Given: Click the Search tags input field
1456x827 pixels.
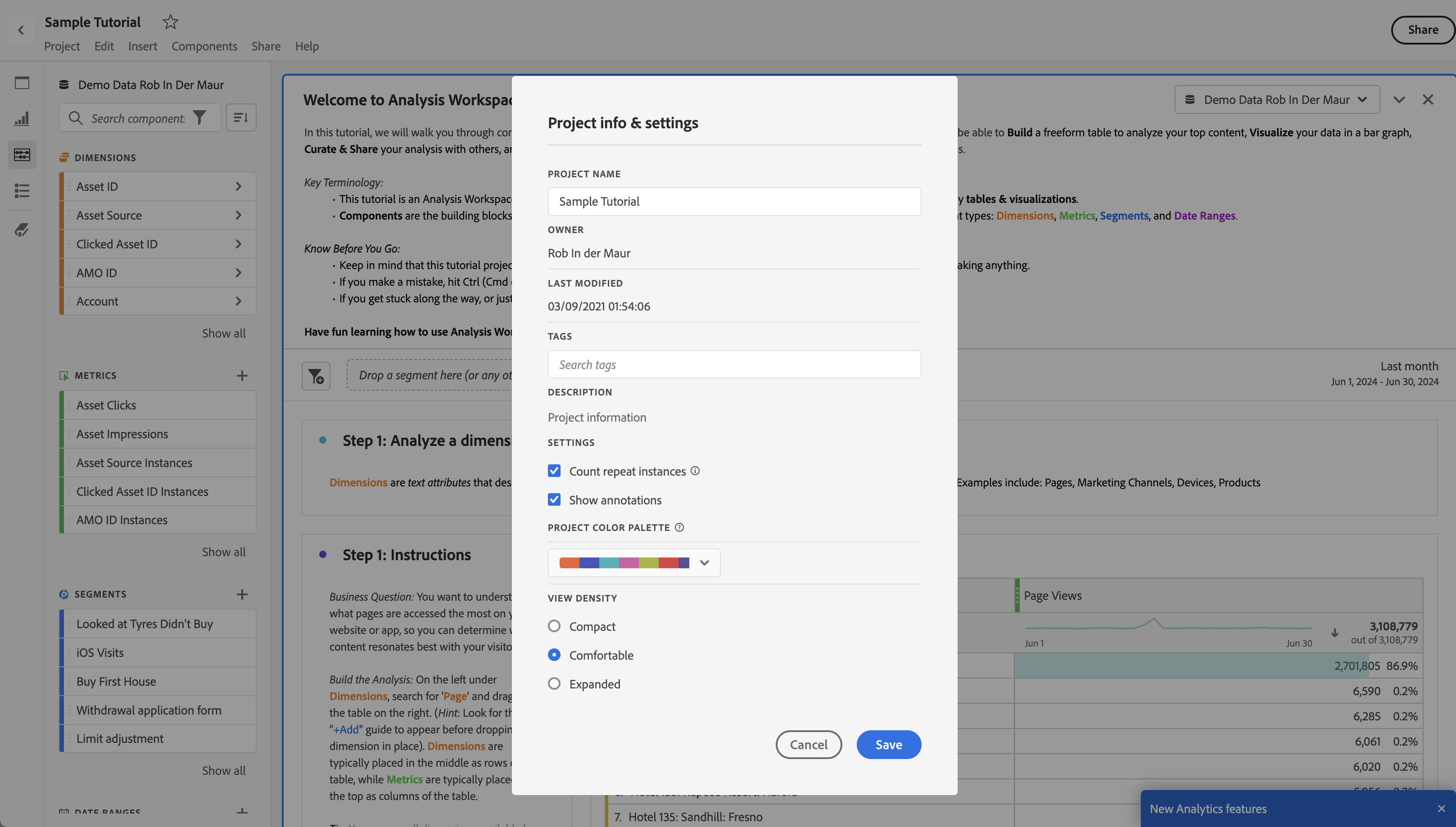Looking at the screenshot, I should [x=734, y=364].
